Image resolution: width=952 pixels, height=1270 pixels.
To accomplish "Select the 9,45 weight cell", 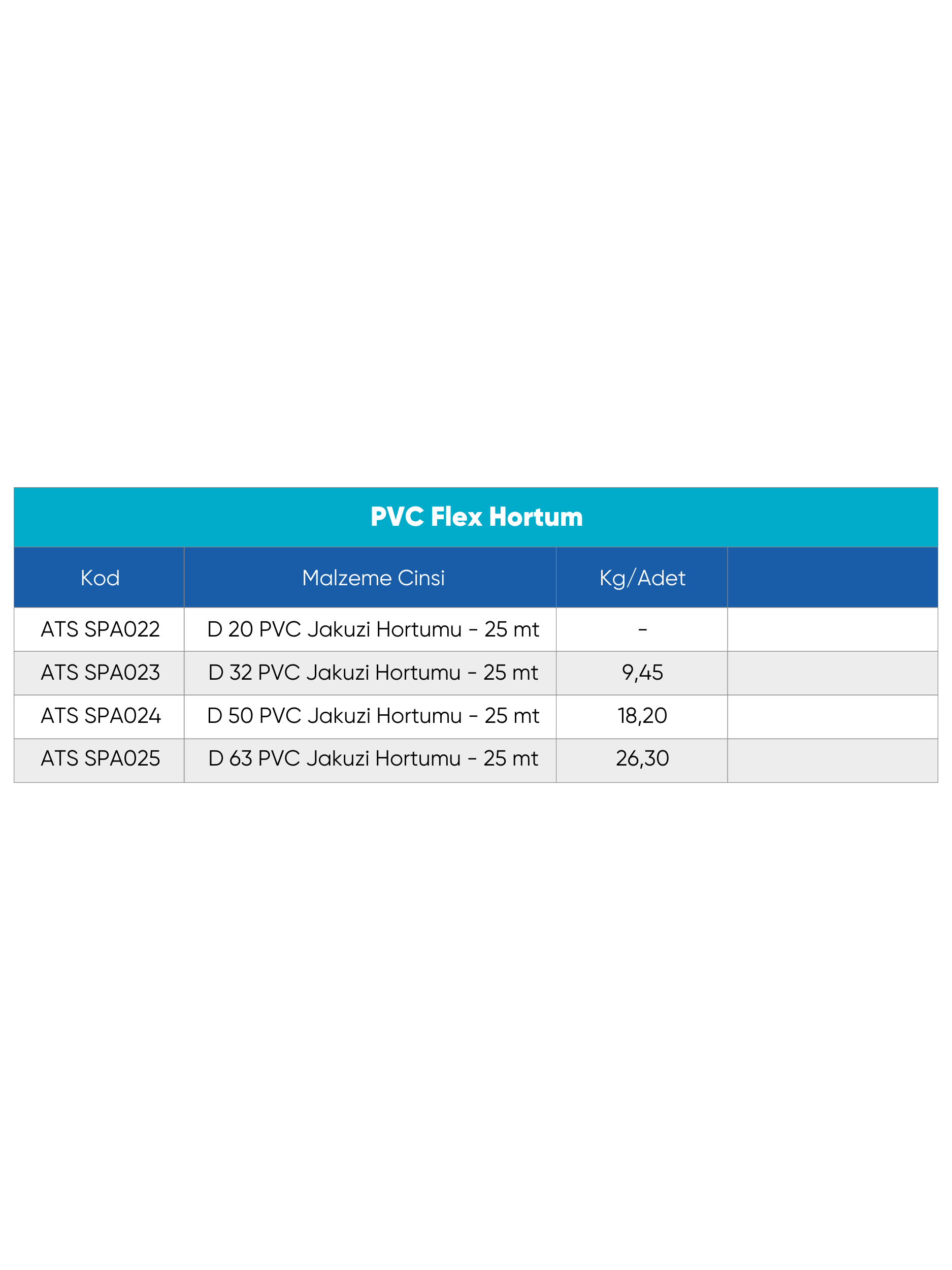I will tap(642, 672).
